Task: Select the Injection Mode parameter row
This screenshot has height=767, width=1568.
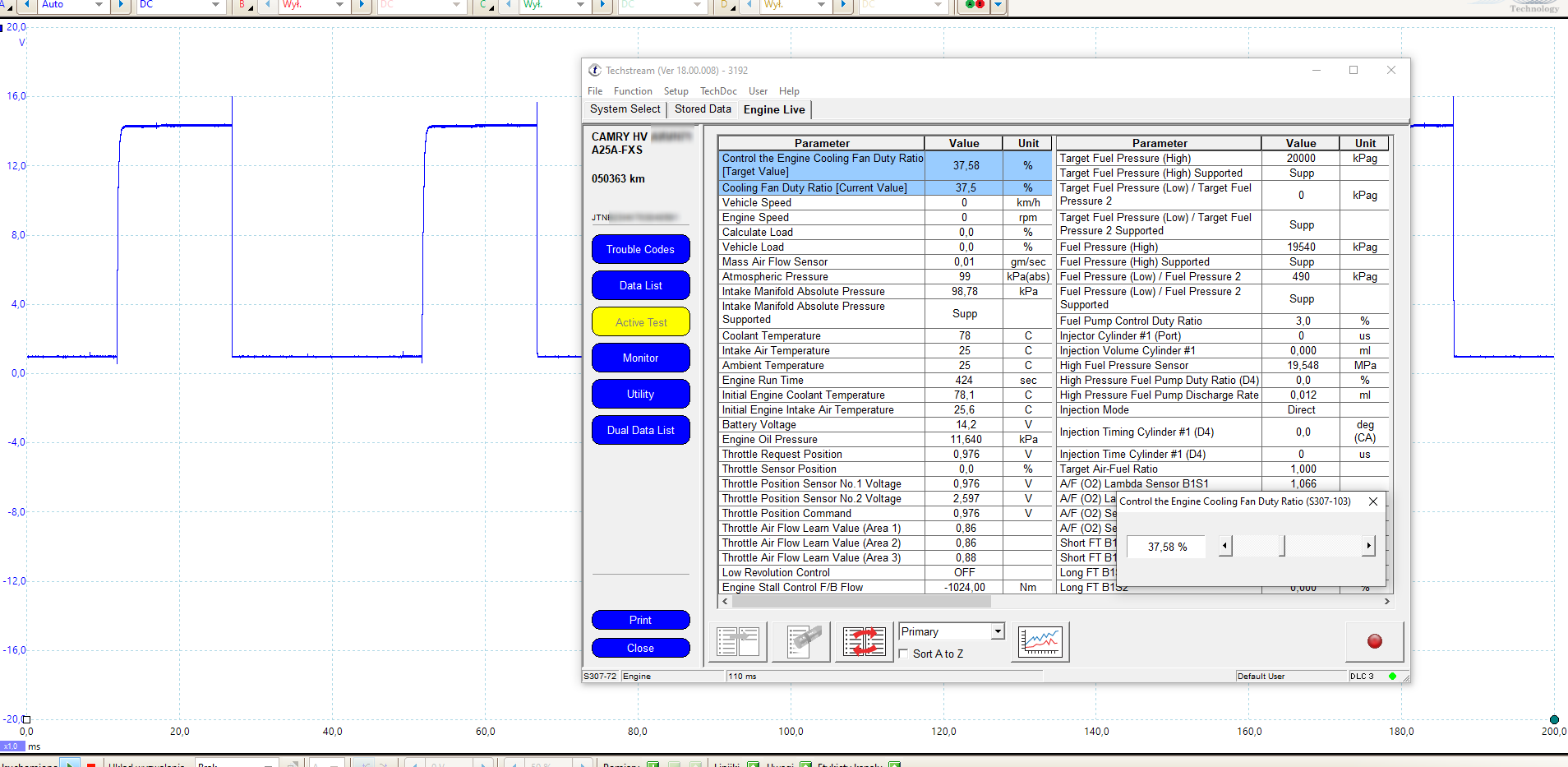Action: click(1223, 410)
